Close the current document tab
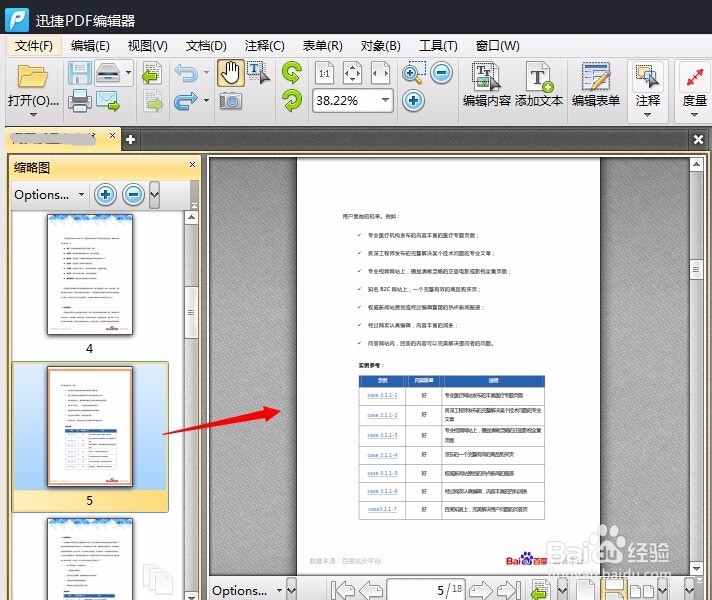Image resolution: width=712 pixels, height=600 pixels. (x=112, y=136)
